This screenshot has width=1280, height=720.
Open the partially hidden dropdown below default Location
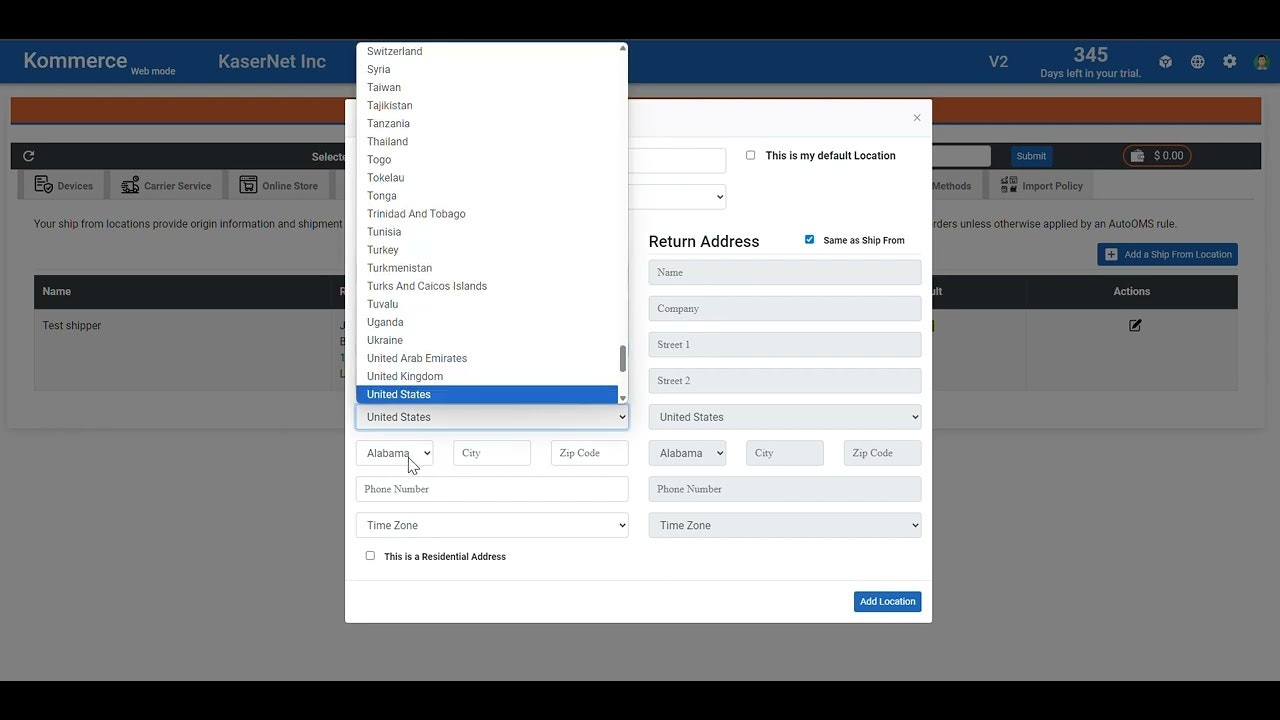678,197
